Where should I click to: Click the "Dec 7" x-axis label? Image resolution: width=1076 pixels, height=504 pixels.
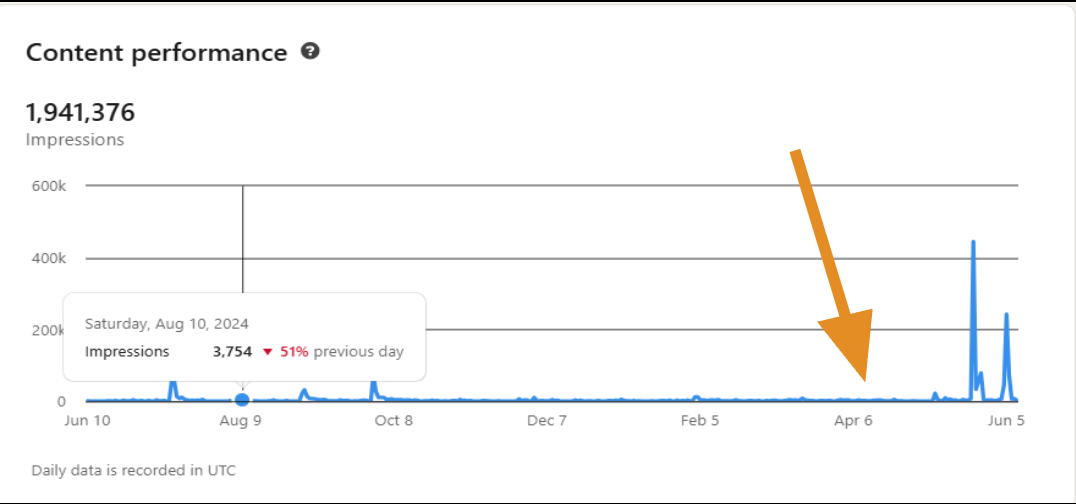point(547,420)
